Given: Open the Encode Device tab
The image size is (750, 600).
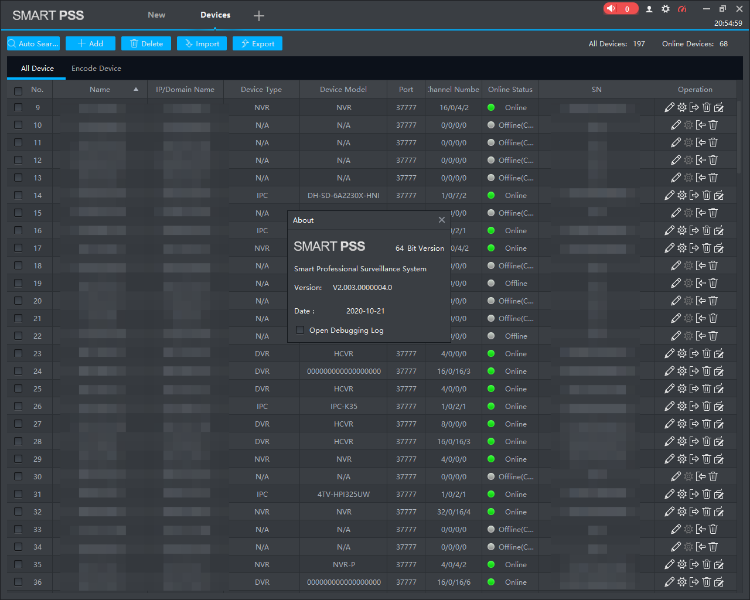Looking at the screenshot, I should (96, 68).
